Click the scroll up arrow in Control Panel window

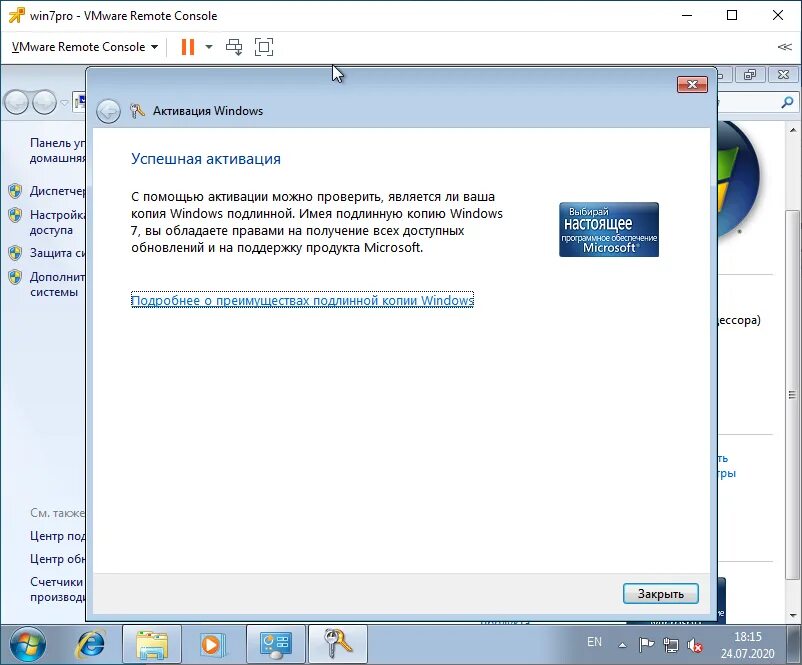tap(793, 129)
